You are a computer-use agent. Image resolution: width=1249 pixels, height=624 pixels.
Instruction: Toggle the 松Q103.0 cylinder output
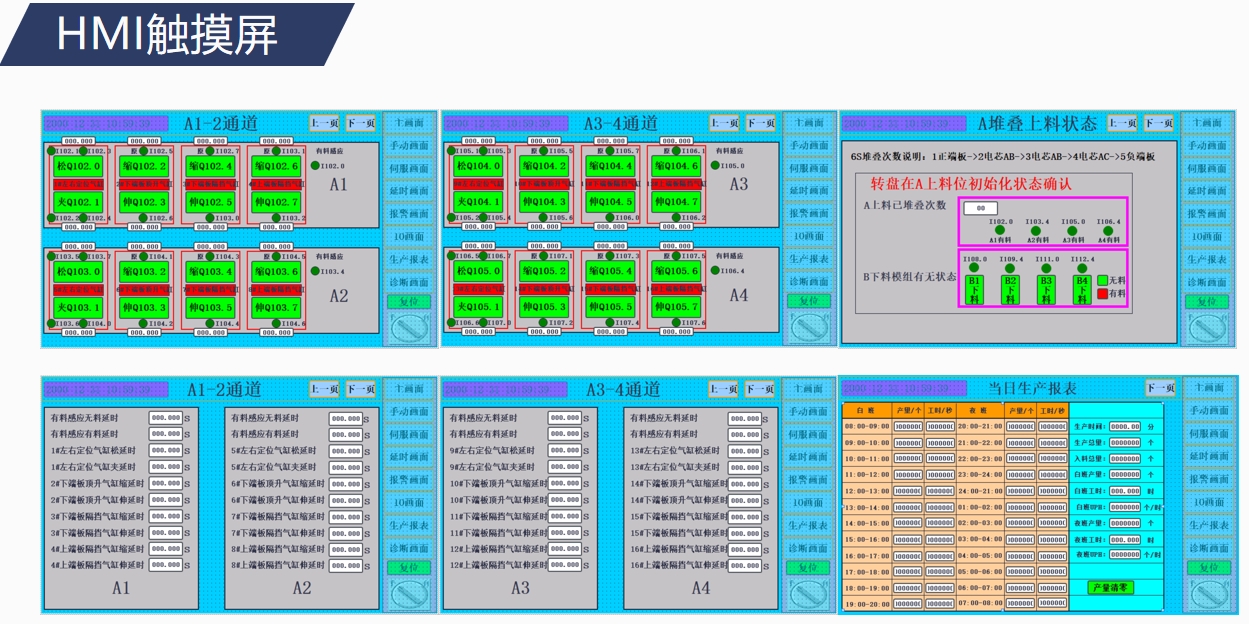pos(78,272)
